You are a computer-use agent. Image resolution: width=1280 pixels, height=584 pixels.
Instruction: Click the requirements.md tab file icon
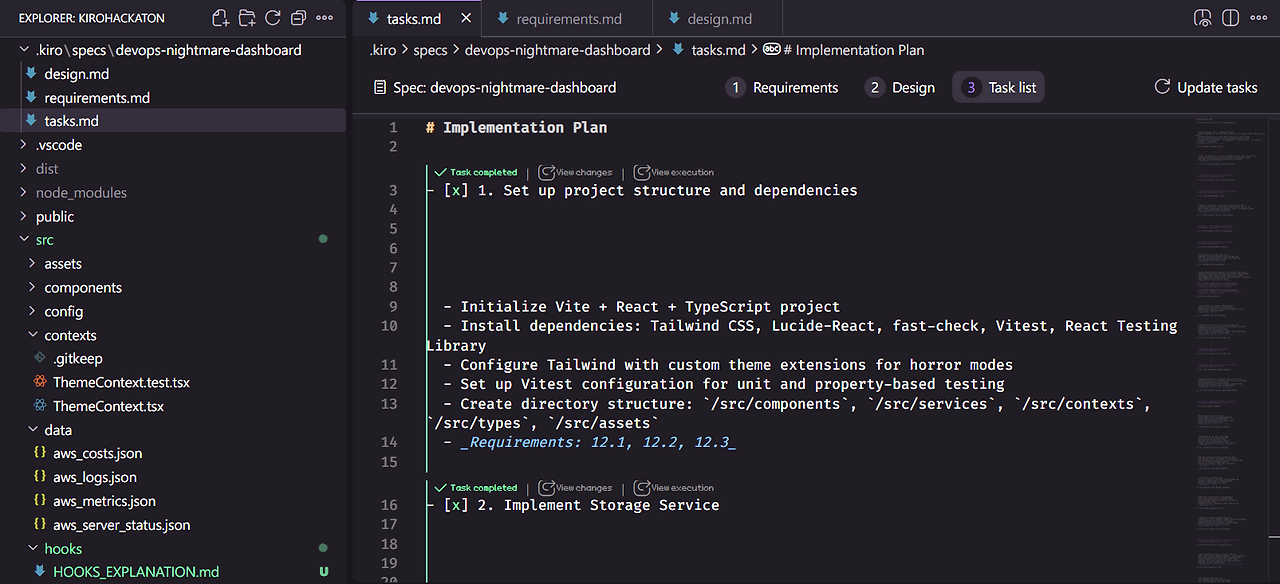click(x=502, y=19)
